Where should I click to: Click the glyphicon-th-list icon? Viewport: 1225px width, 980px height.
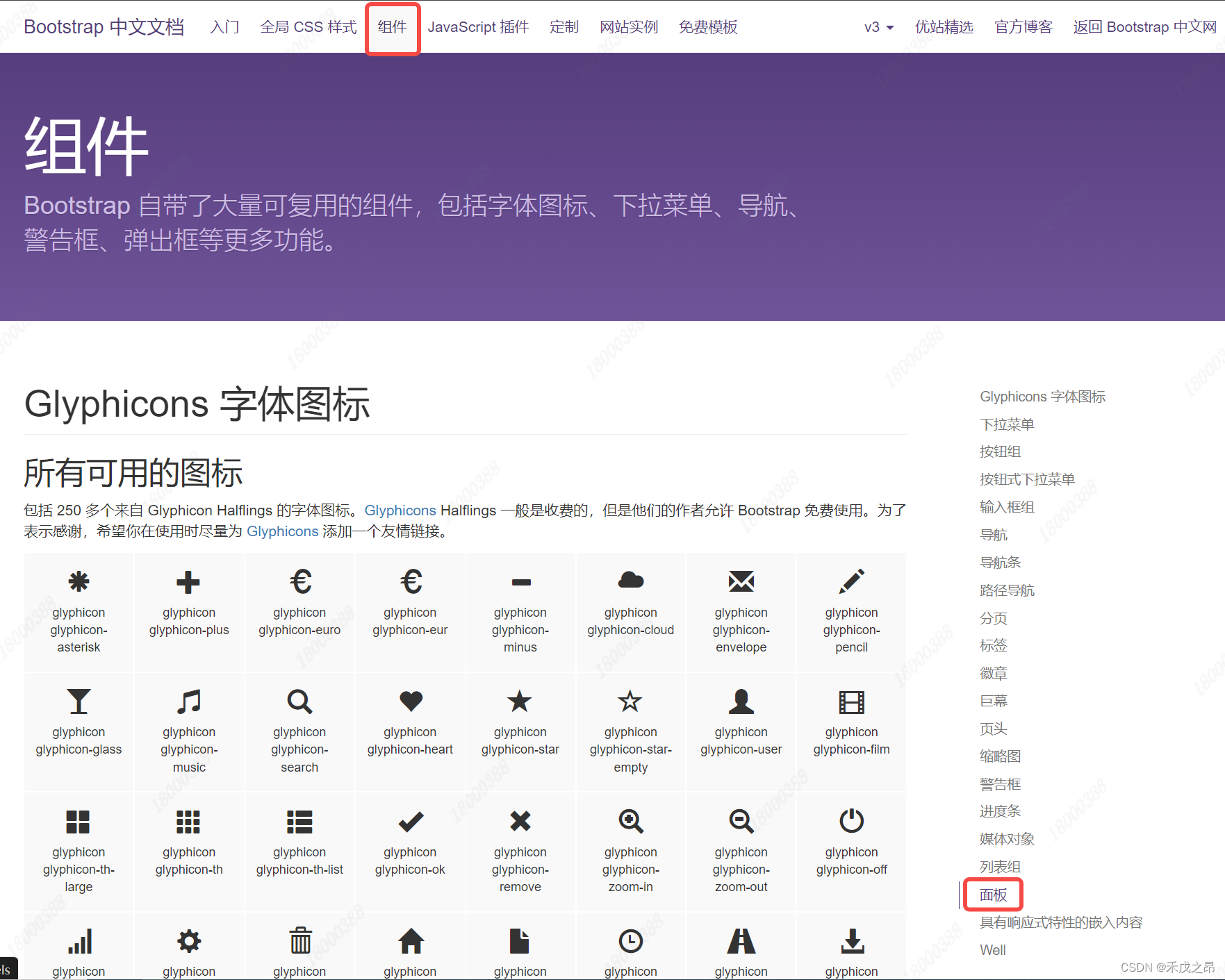click(300, 822)
